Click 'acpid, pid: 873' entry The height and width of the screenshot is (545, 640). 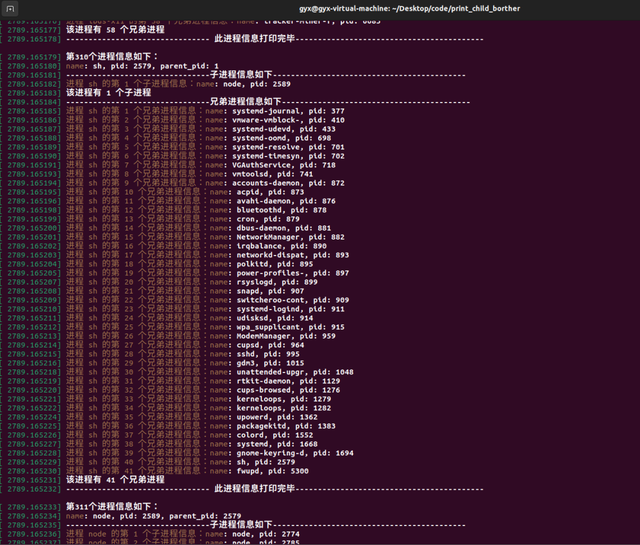tap(270, 192)
